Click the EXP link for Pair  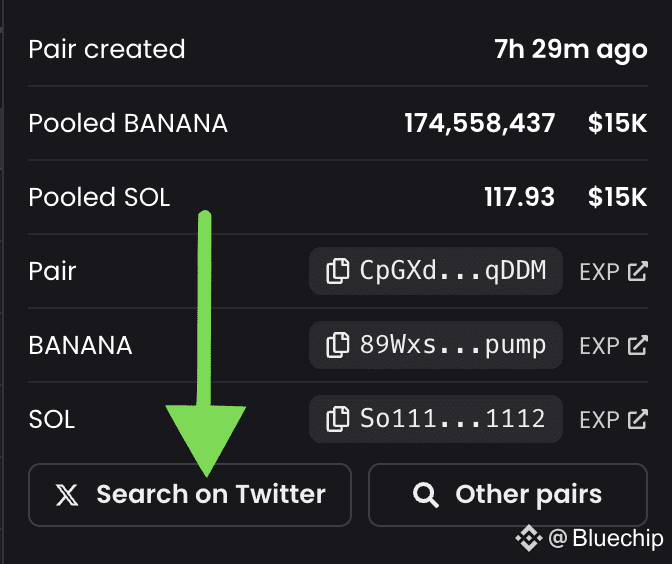click(x=613, y=271)
